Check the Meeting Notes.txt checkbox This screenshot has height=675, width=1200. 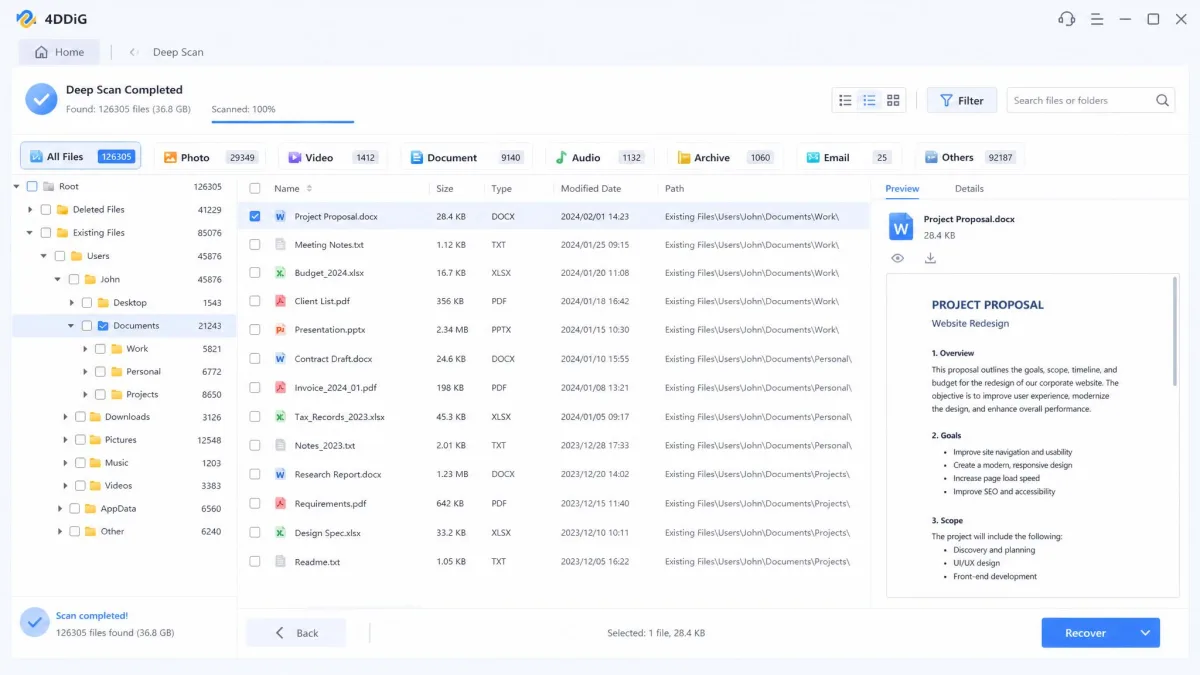pyautogui.click(x=255, y=244)
